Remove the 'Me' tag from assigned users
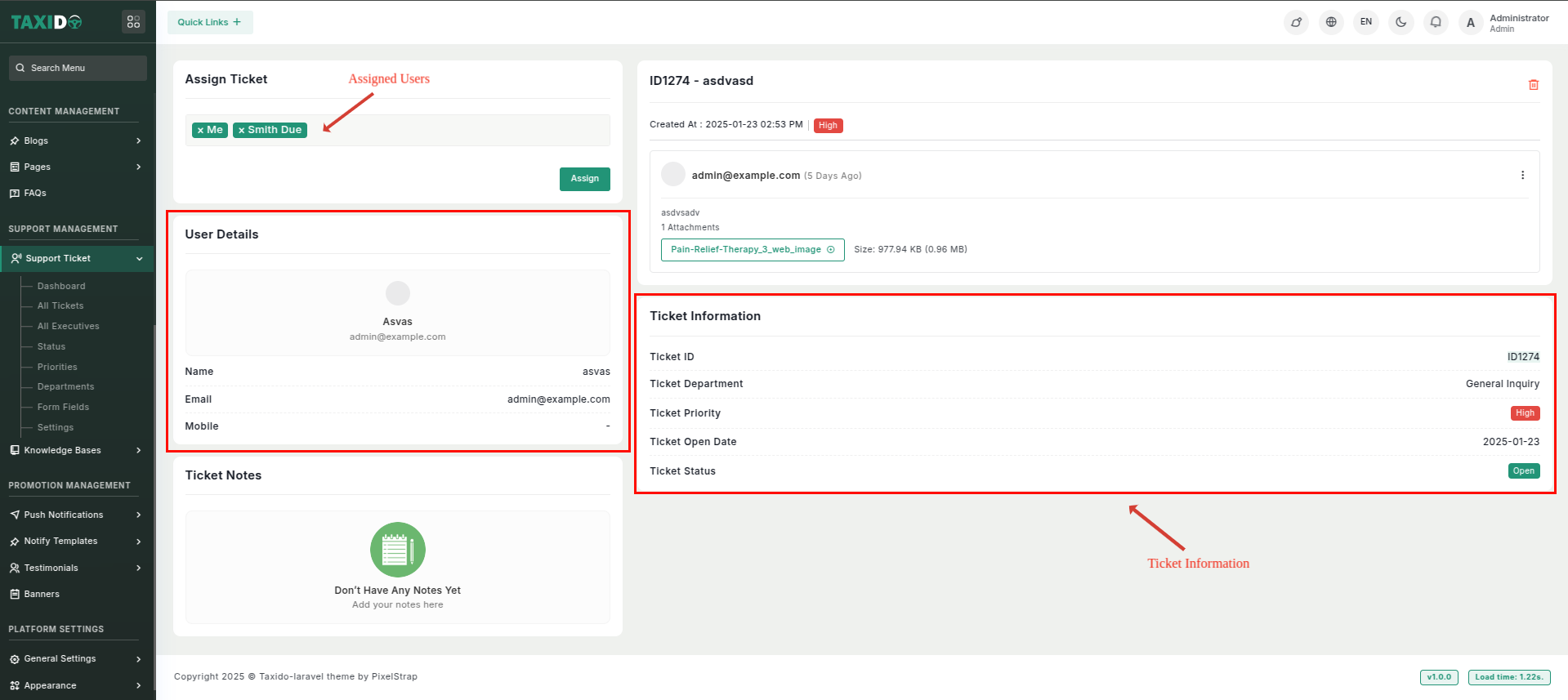 pos(201,131)
